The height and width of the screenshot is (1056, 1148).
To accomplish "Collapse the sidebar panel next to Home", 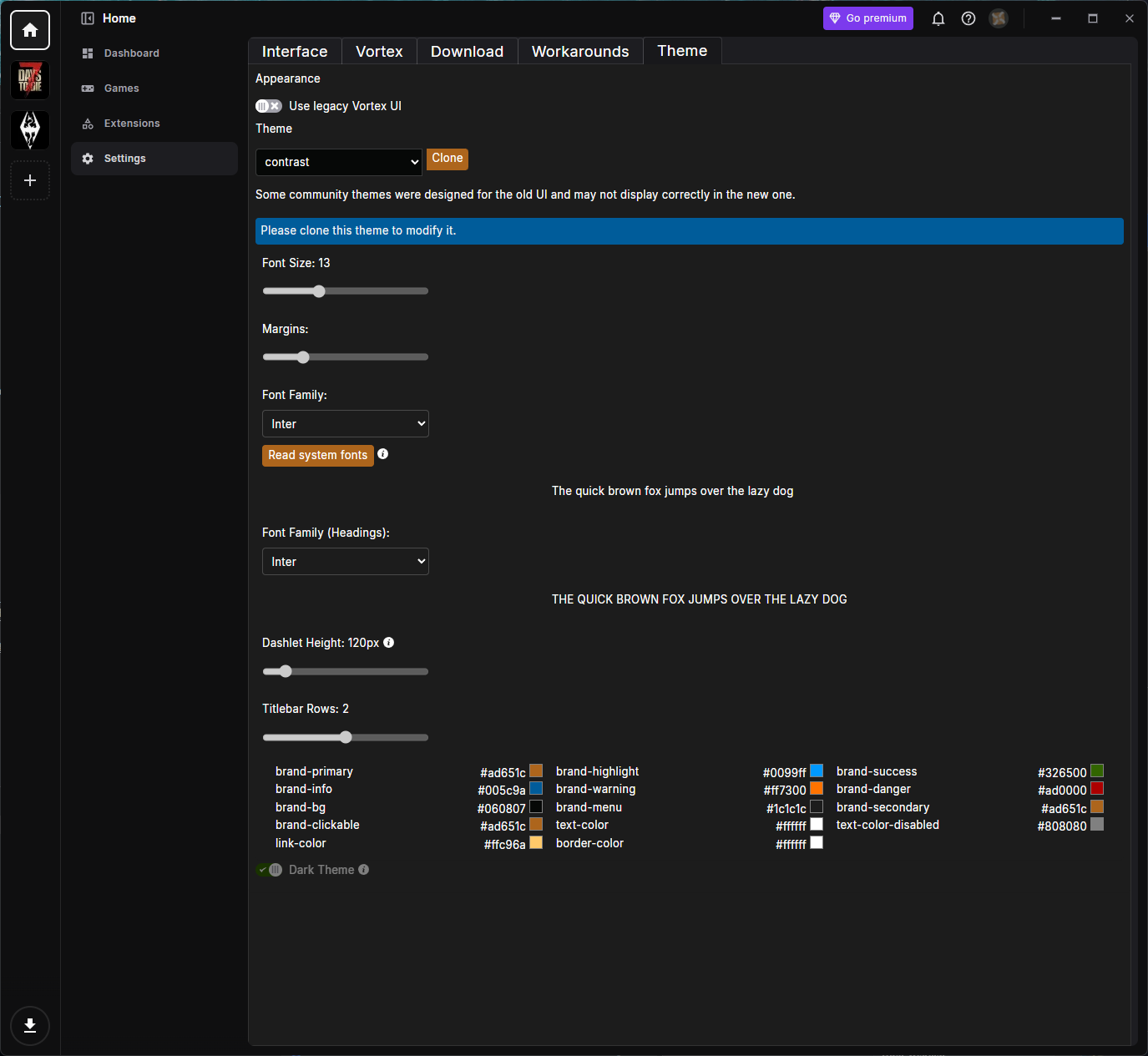I will [x=88, y=18].
